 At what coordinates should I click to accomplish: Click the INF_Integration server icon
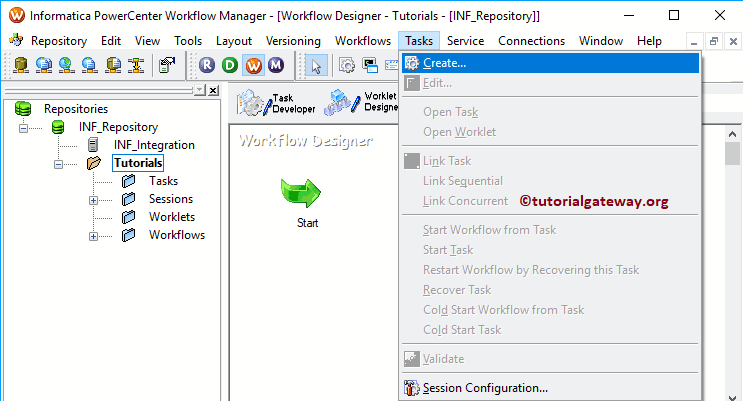[93, 145]
